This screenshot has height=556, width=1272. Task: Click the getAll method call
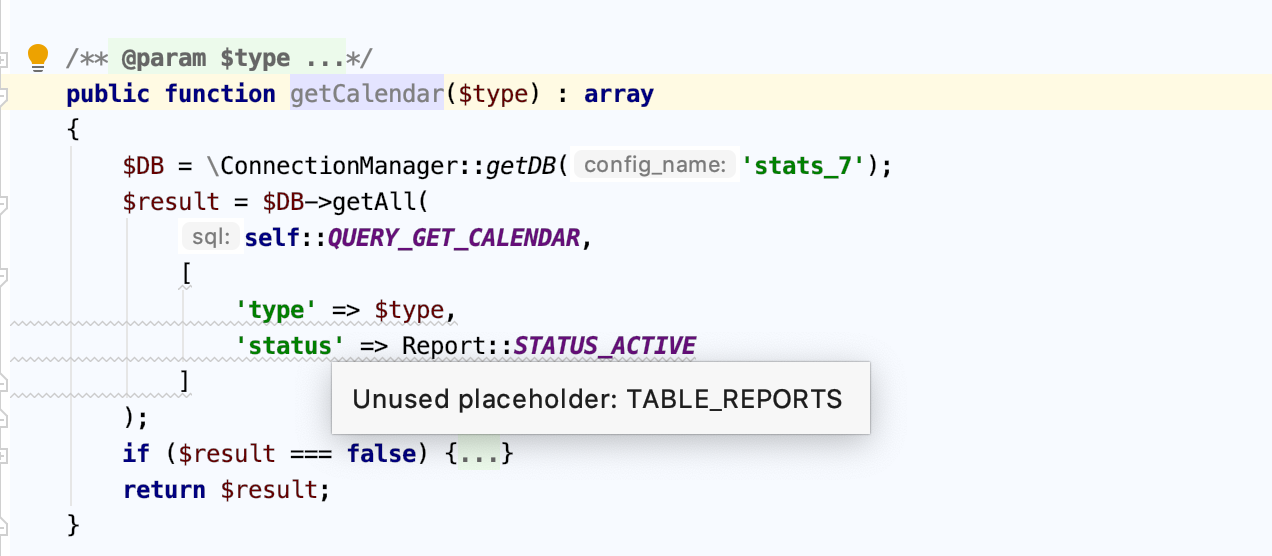tap(373, 202)
